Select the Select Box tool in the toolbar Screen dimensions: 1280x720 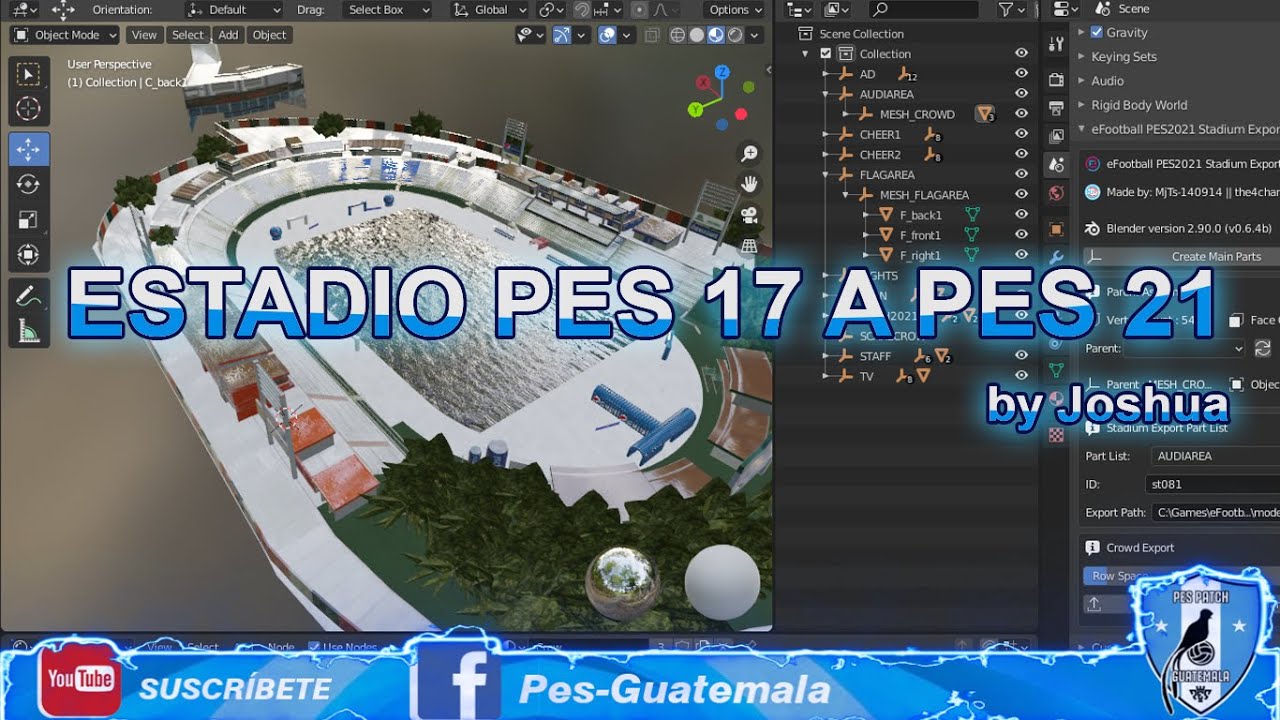tap(29, 75)
